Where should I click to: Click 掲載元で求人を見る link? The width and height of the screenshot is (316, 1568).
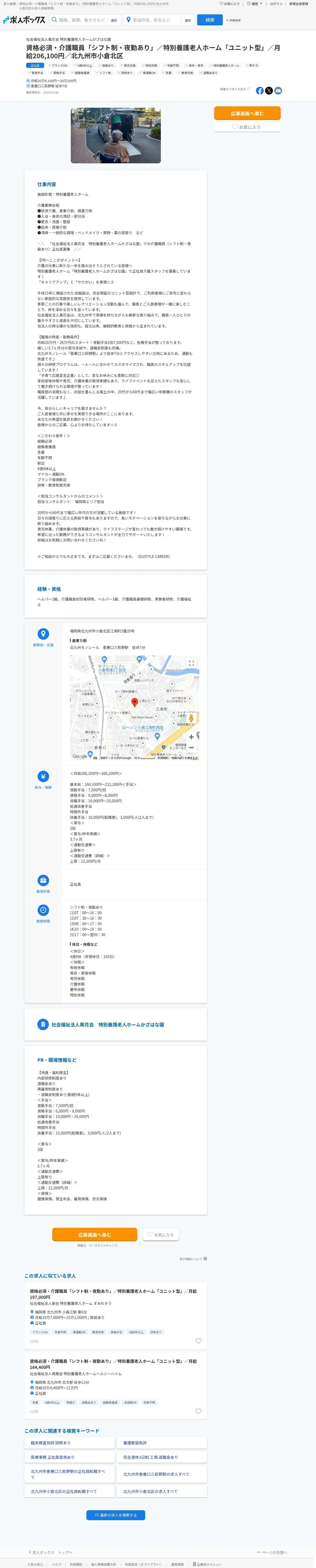(x=235, y=89)
